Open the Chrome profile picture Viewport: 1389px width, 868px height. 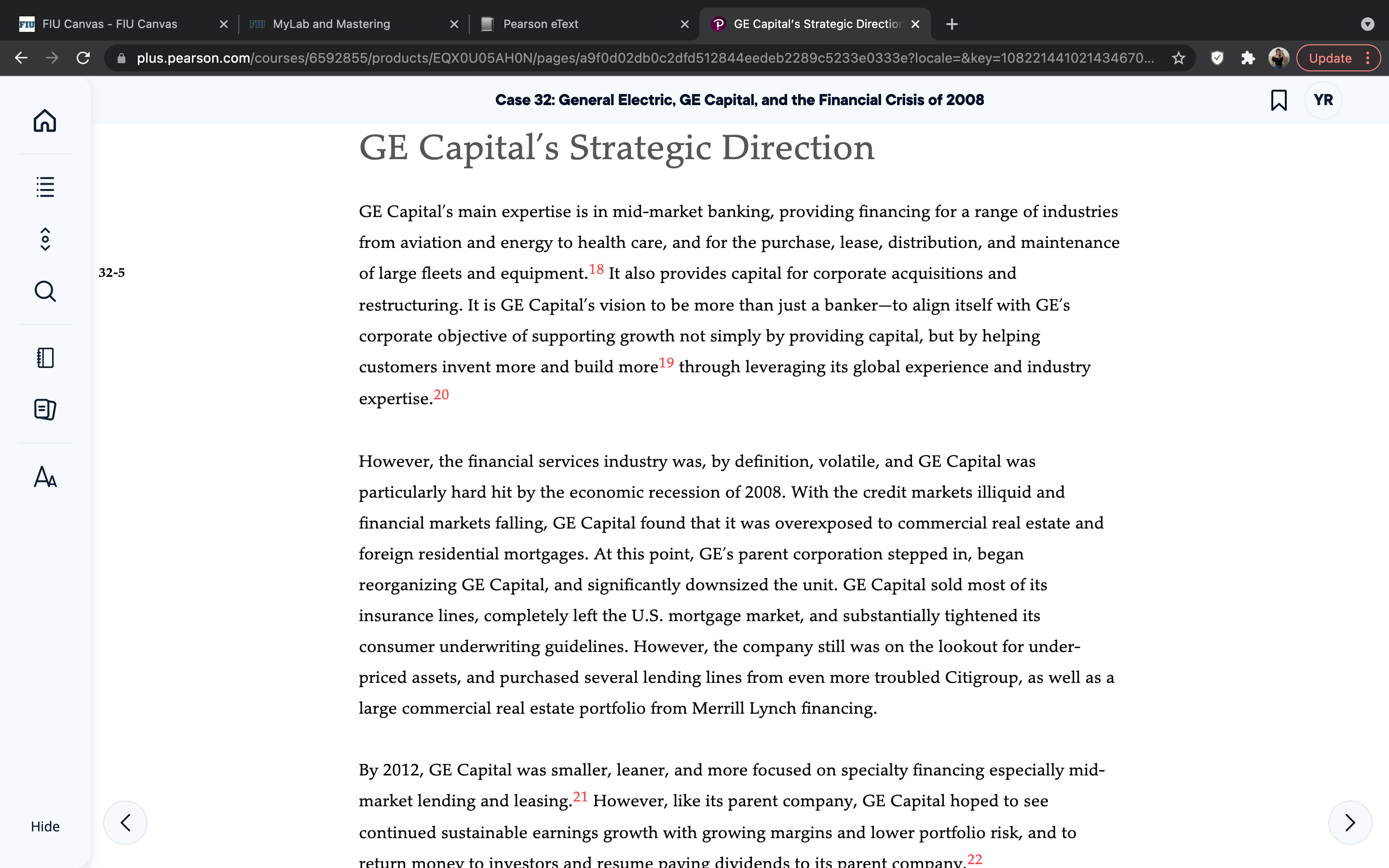tap(1279, 58)
